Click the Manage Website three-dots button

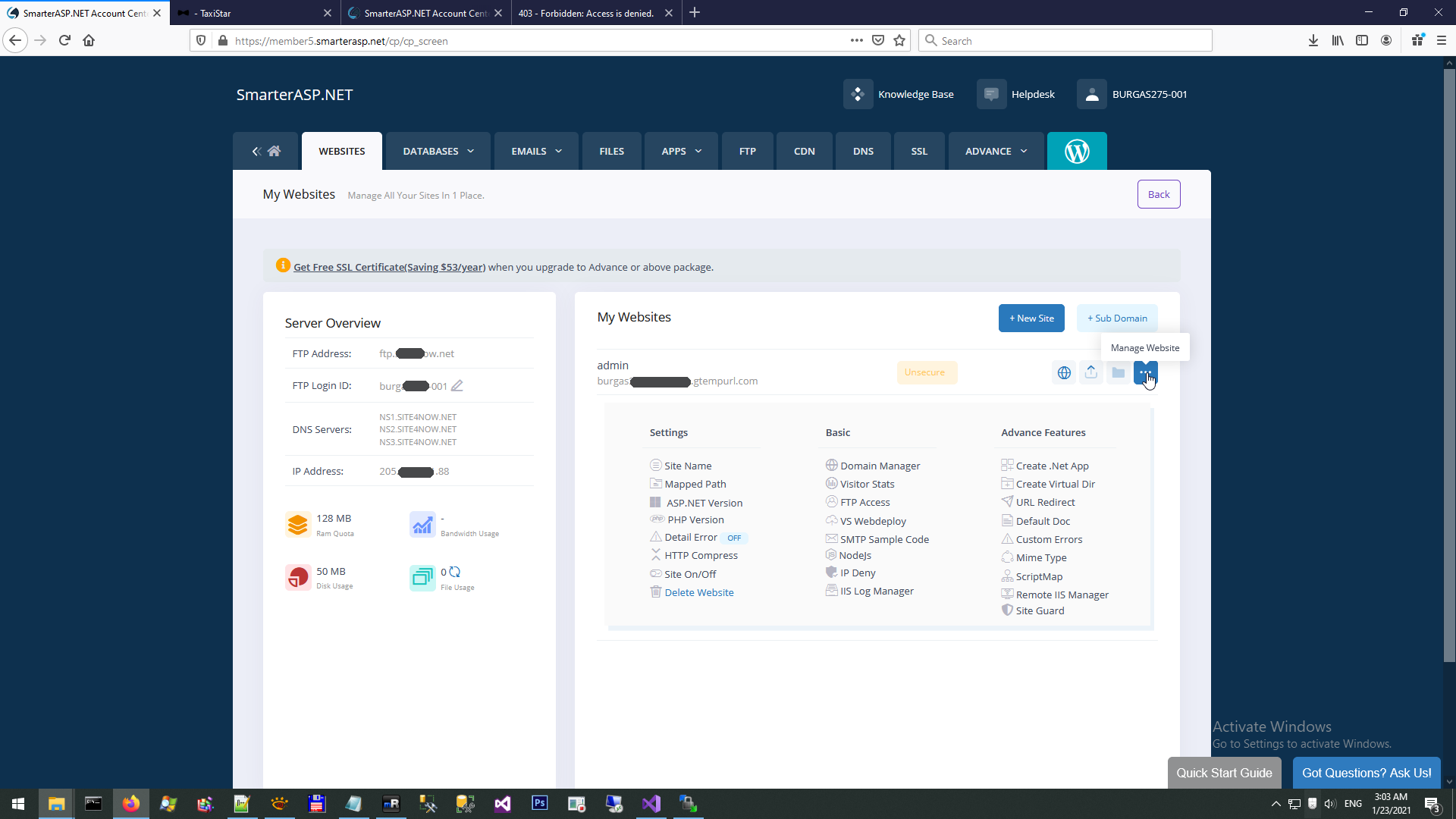point(1144,372)
